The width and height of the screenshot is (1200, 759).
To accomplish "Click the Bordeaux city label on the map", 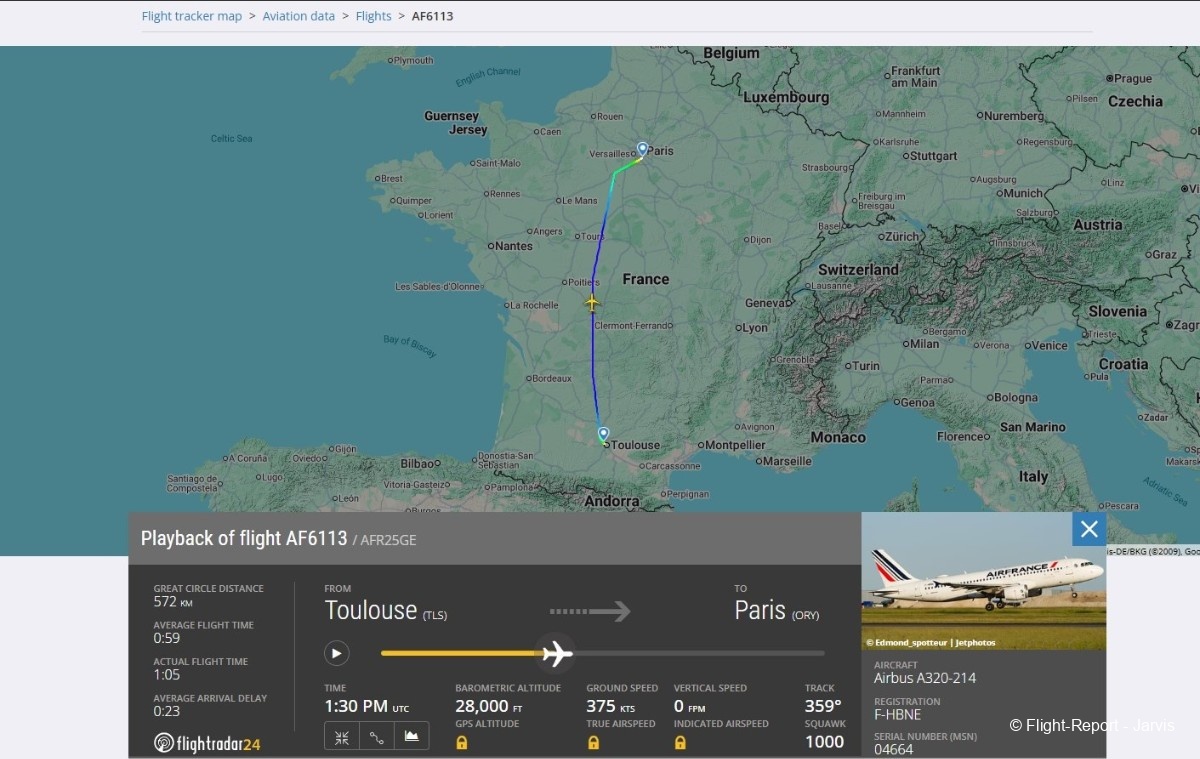I will pyautogui.click(x=551, y=378).
